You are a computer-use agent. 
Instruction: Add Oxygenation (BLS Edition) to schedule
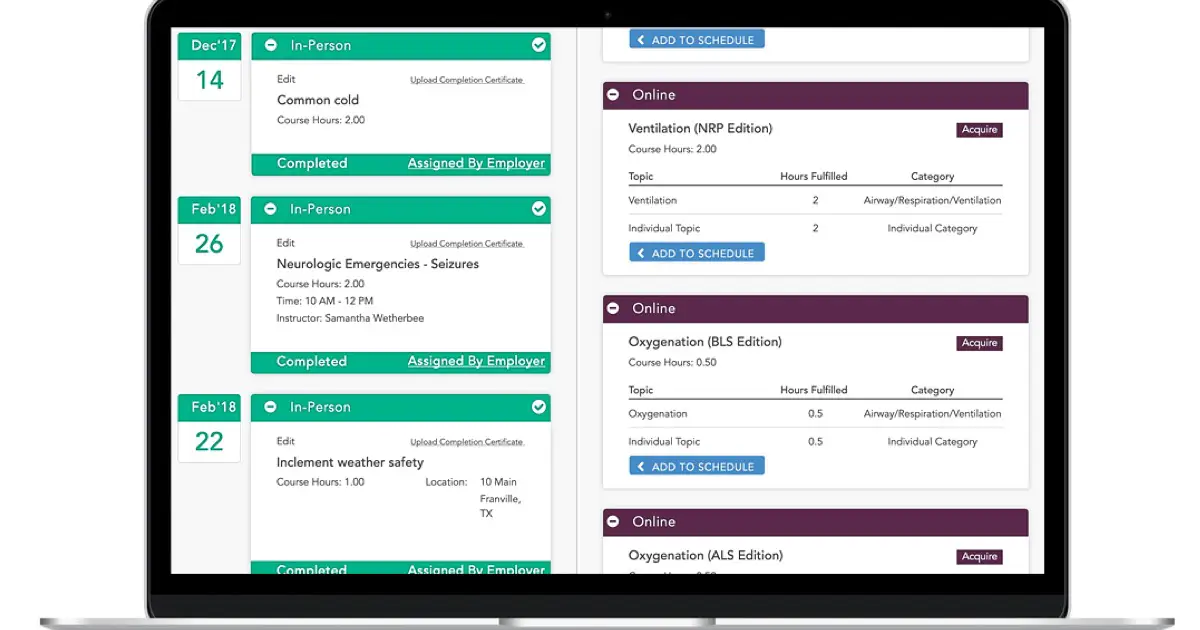pyautogui.click(x=697, y=466)
